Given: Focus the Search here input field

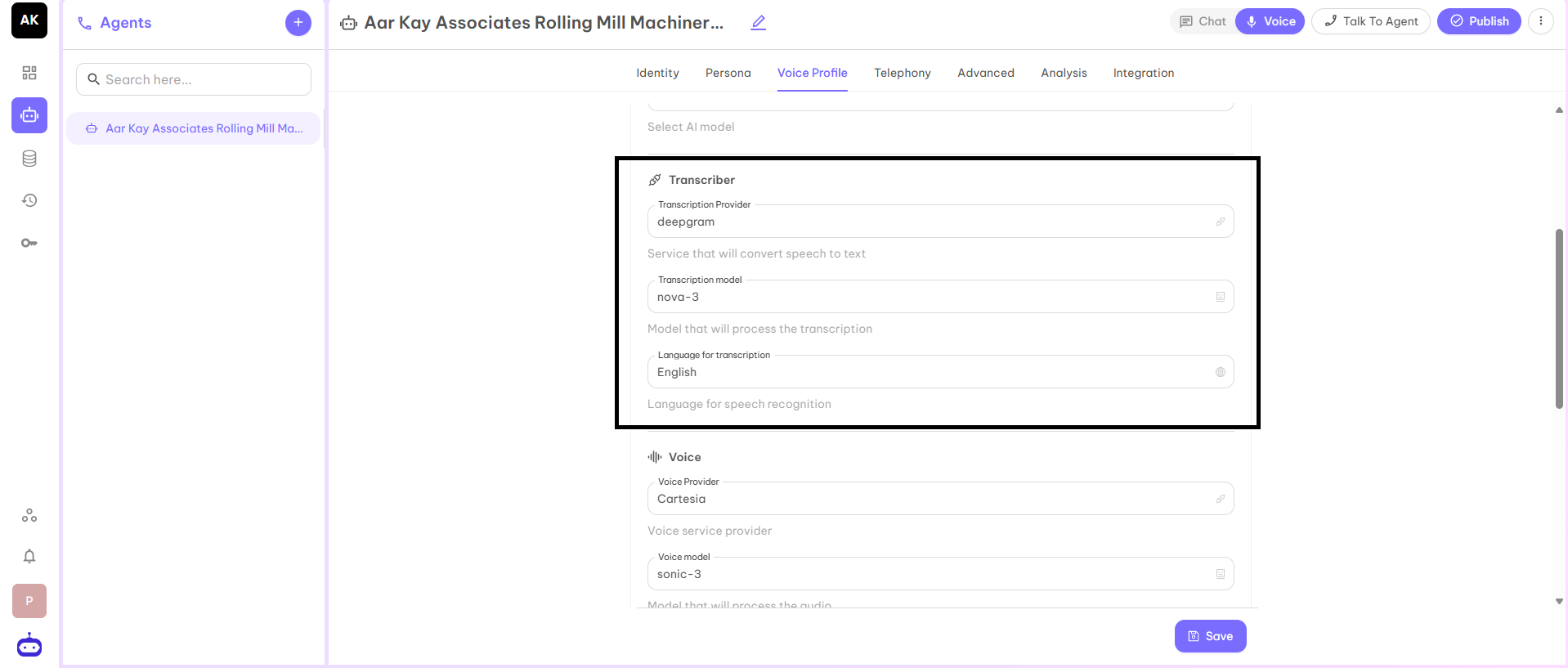Looking at the screenshot, I should pyautogui.click(x=194, y=79).
